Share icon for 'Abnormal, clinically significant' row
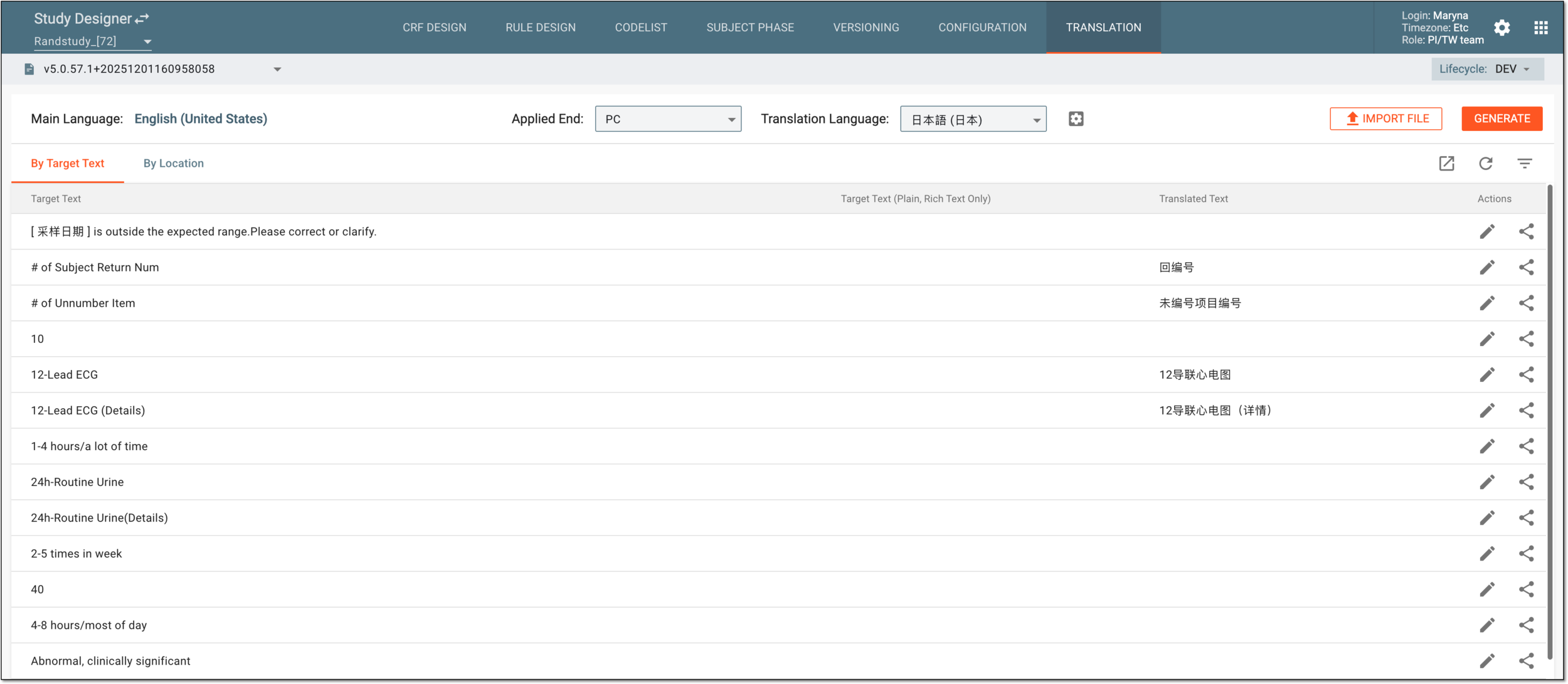The image size is (1568, 684). pyautogui.click(x=1527, y=661)
